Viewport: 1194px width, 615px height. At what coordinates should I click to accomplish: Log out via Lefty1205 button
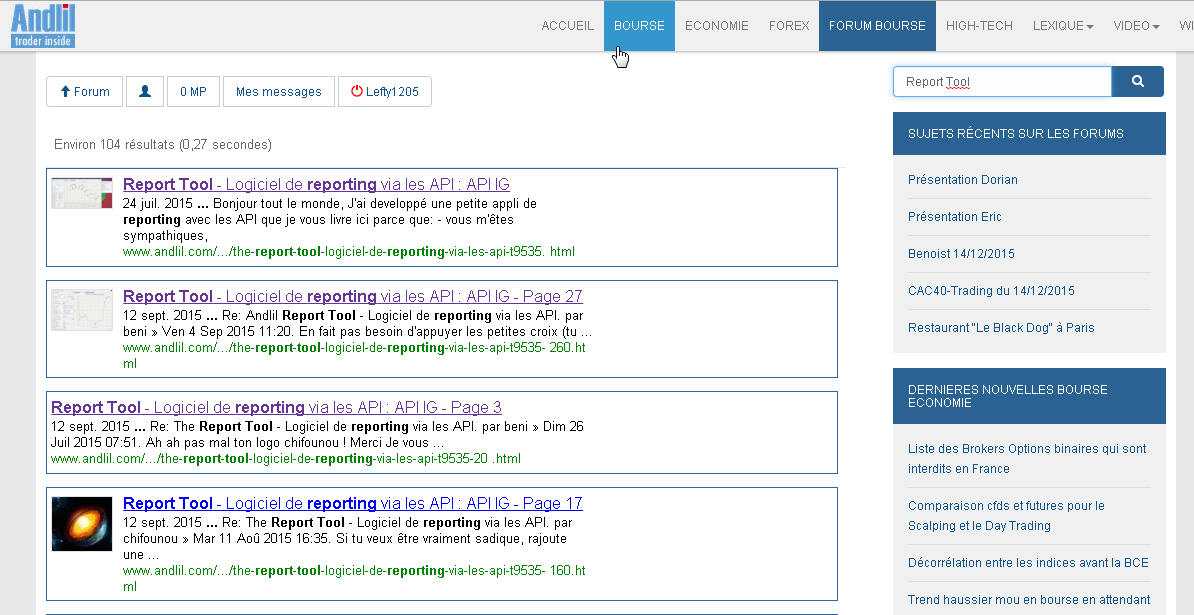(385, 91)
